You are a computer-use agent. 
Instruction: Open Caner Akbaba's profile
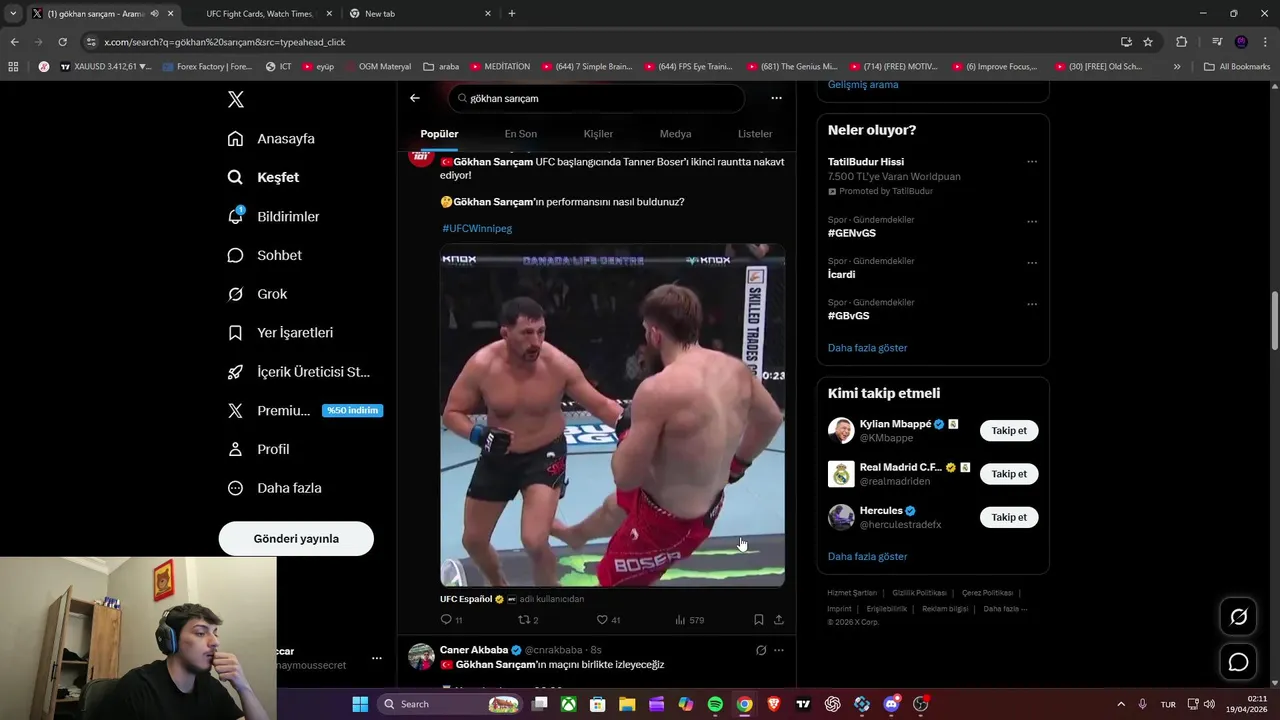(x=474, y=650)
